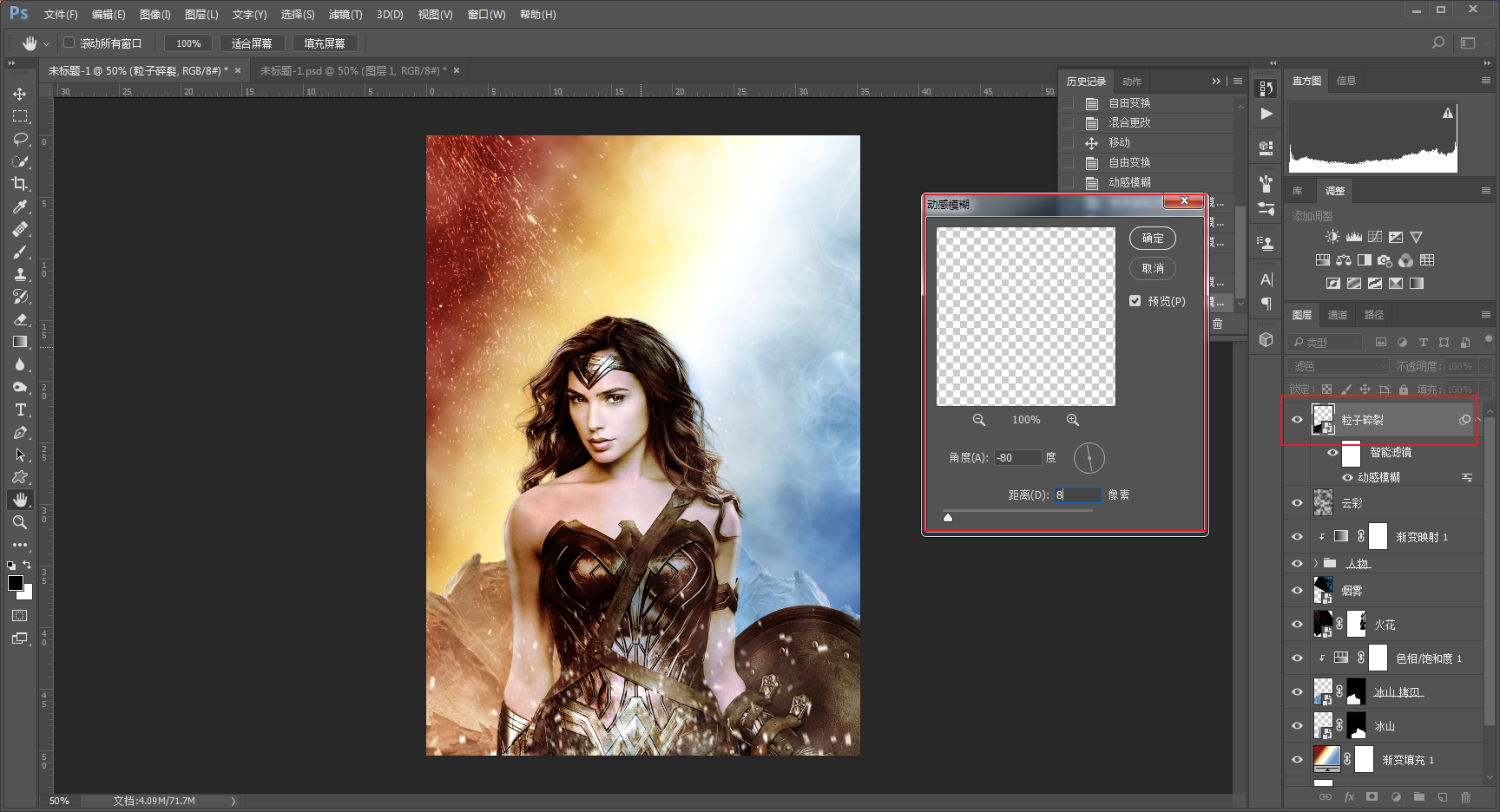Select the Clone Stamp tool
This screenshot has width=1500, height=812.
coord(20,274)
